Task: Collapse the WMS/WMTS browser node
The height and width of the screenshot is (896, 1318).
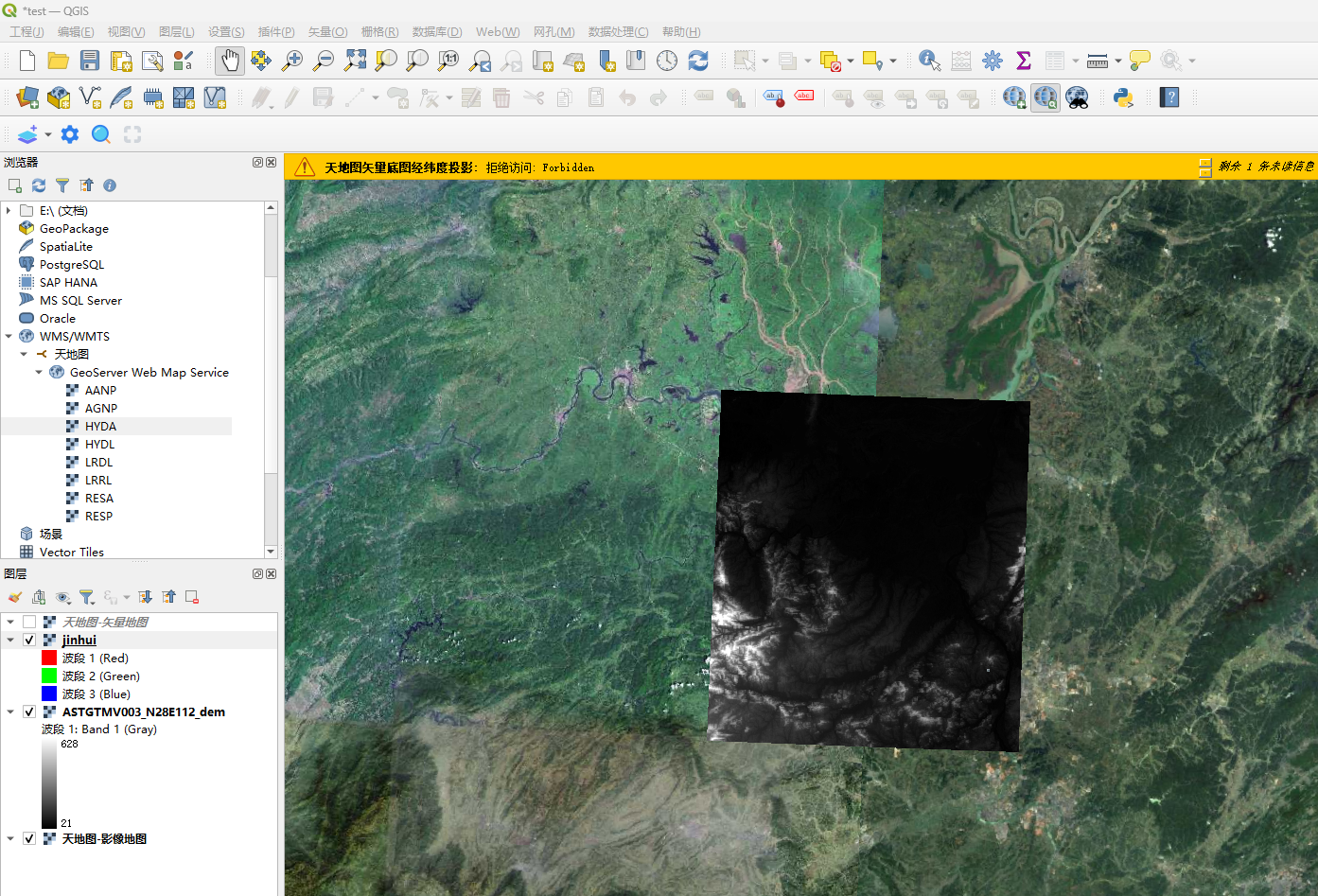Action: point(9,336)
